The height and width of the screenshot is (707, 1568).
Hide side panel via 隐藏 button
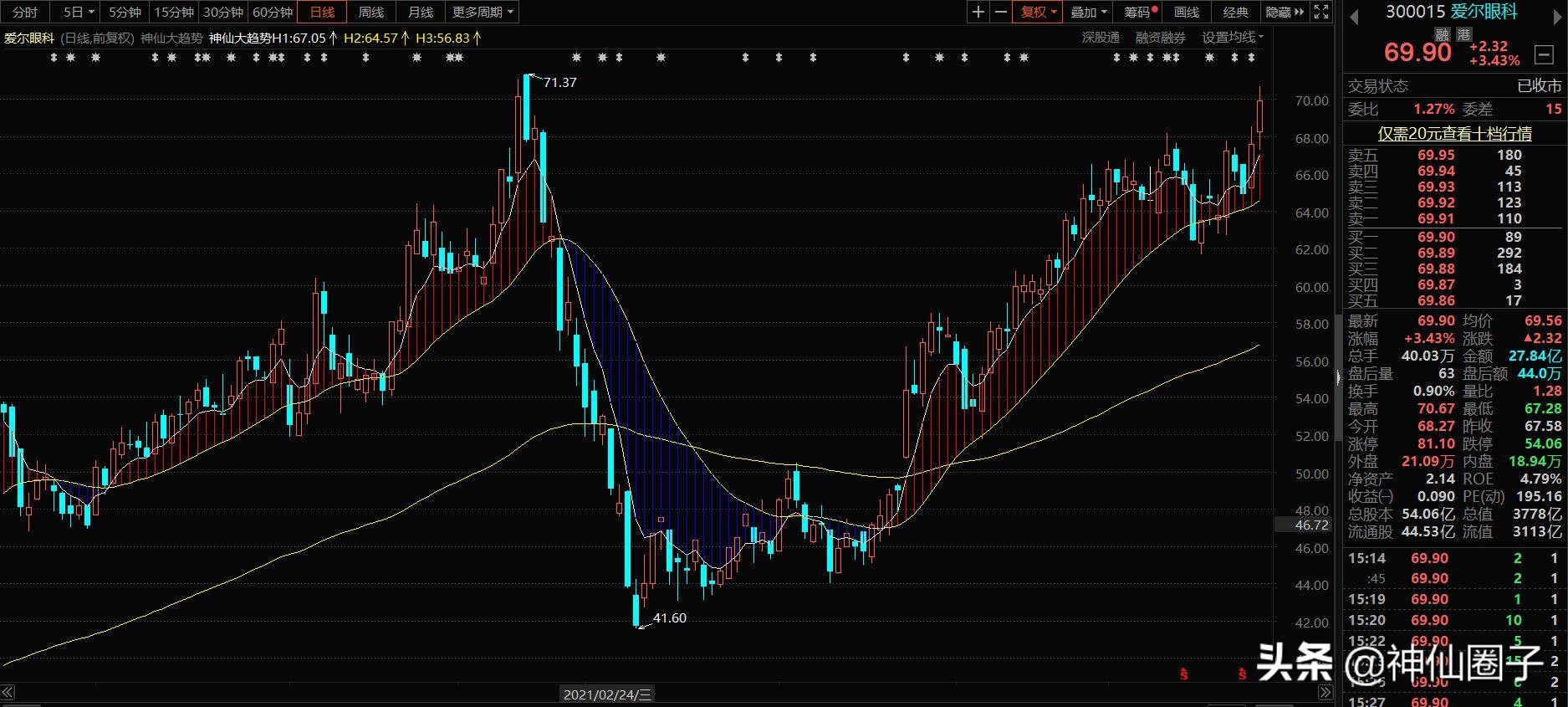coord(1285,12)
